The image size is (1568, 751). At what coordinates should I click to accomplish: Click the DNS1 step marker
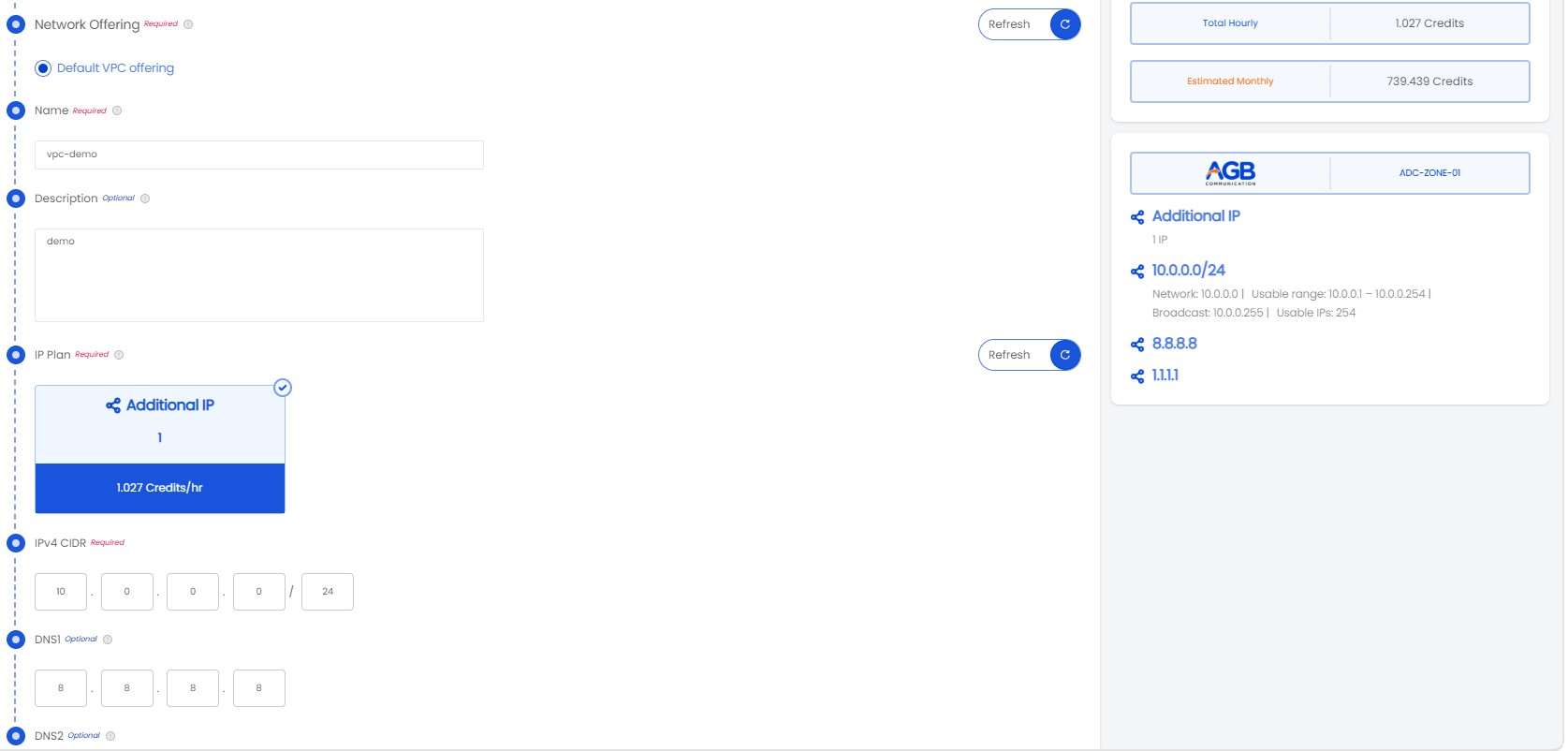[16, 640]
